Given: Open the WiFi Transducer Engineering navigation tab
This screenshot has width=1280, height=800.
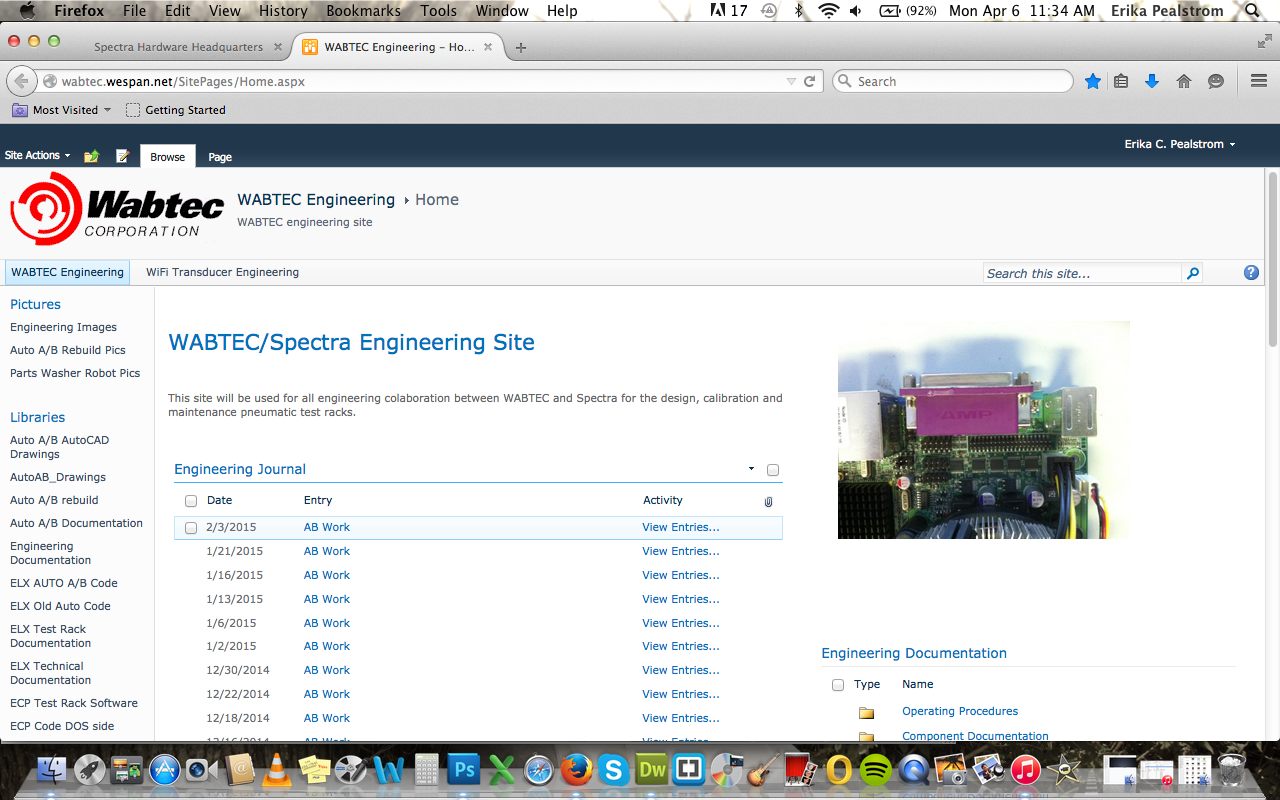Looking at the screenshot, I should 222,272.
